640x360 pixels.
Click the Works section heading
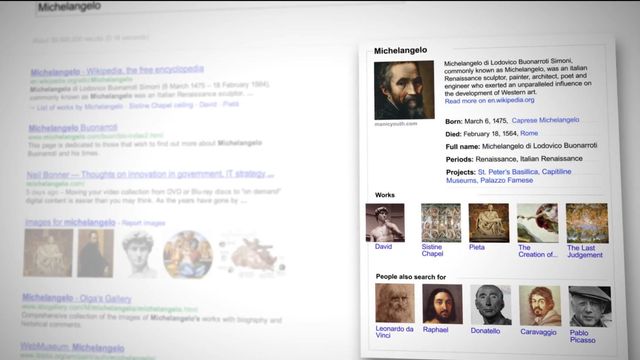pyautogui.click(x=385, y=195)
